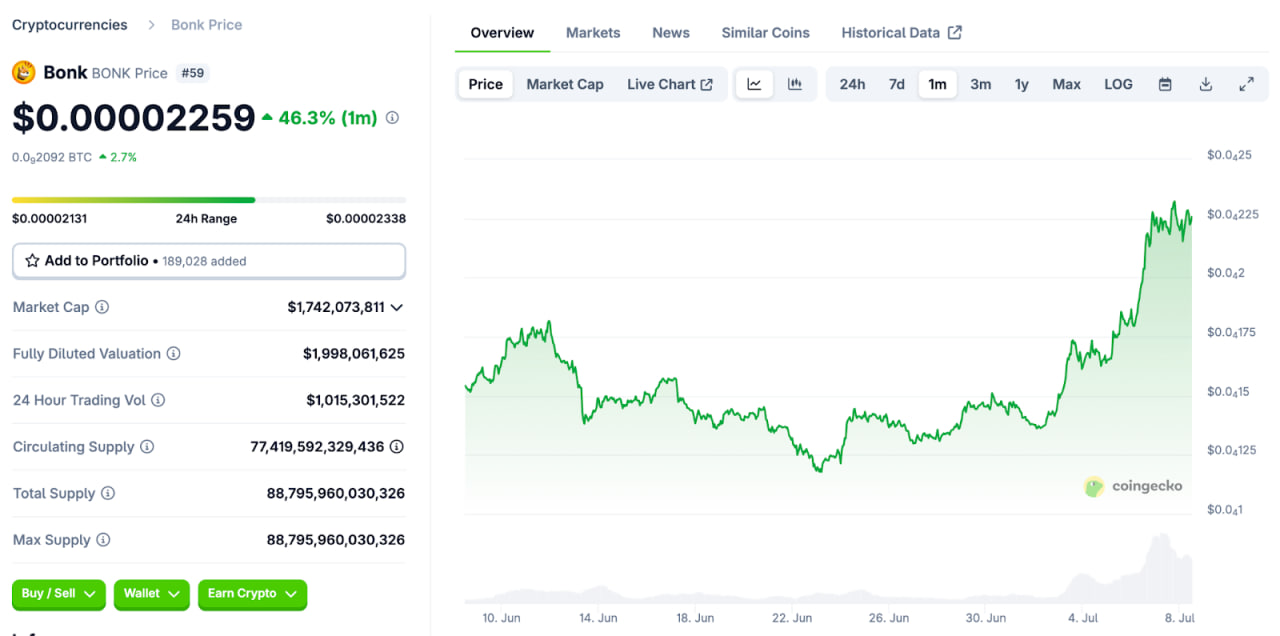Click info icon beside Circulating Supply value

[x=396, y=447]
